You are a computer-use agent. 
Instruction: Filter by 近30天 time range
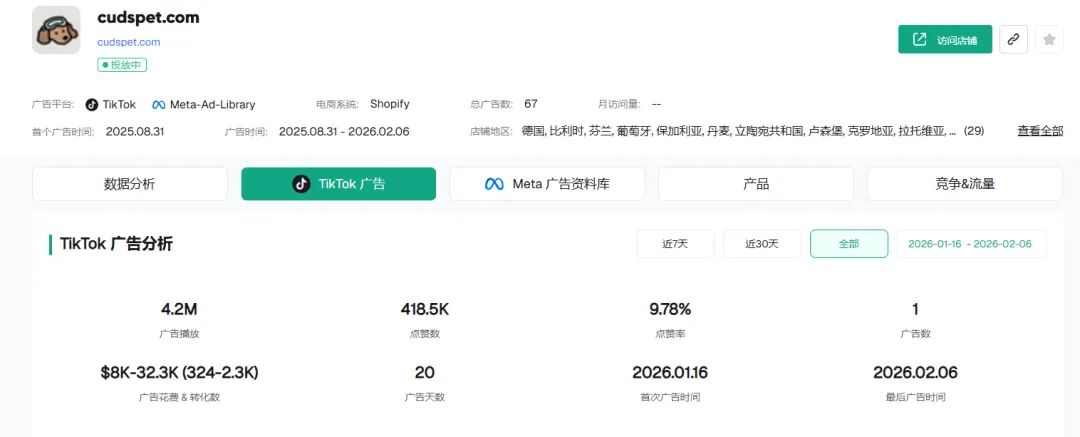[x=762, y=244]
